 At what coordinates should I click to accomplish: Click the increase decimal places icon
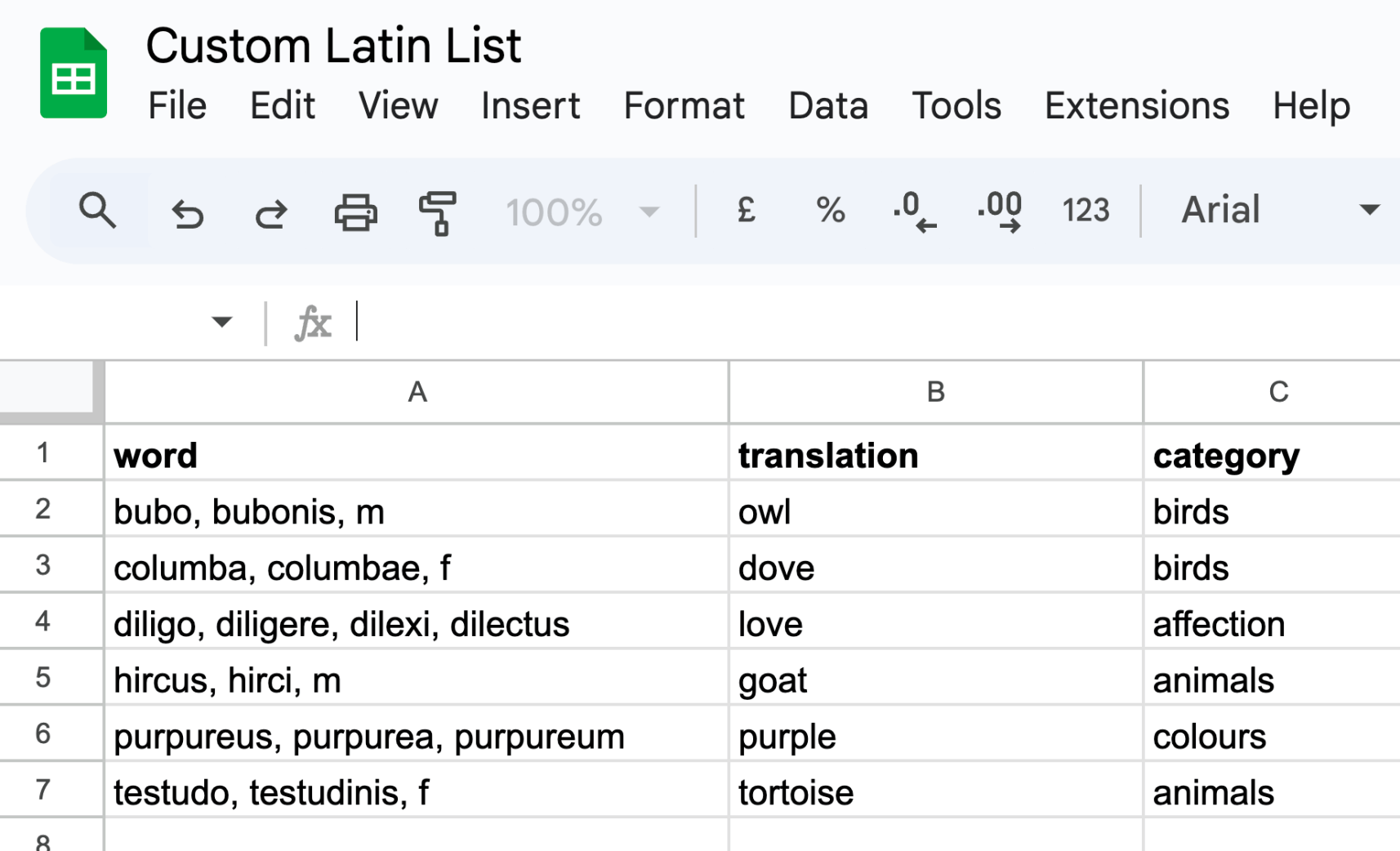click(x=999, y=212)
